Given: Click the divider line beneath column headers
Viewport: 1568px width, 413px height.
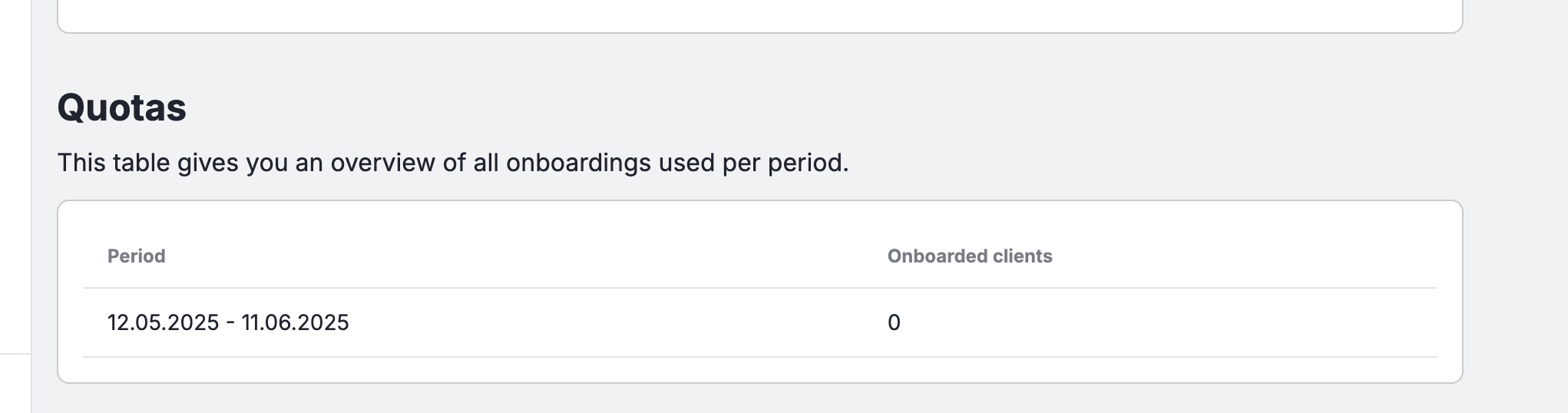Looking at the screenshot, I should pyautogui.click(x=760, y=288).
